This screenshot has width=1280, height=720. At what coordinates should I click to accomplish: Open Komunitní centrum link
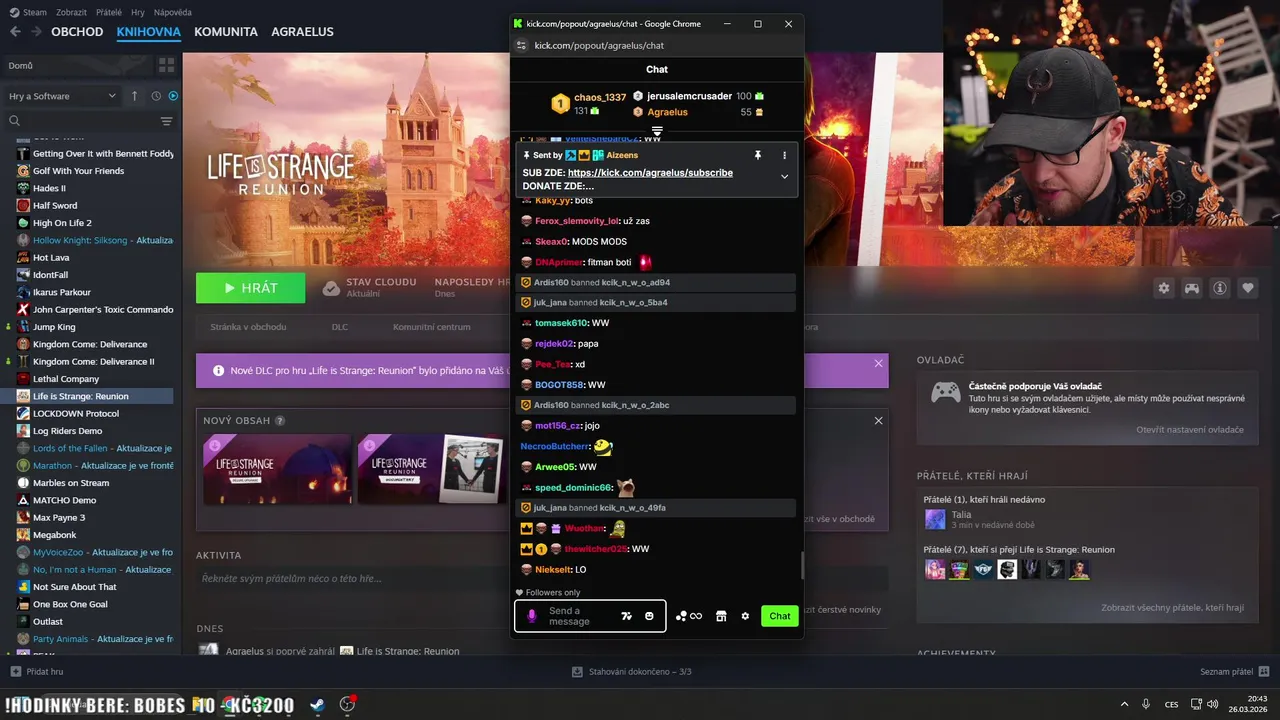coord(431,327)
